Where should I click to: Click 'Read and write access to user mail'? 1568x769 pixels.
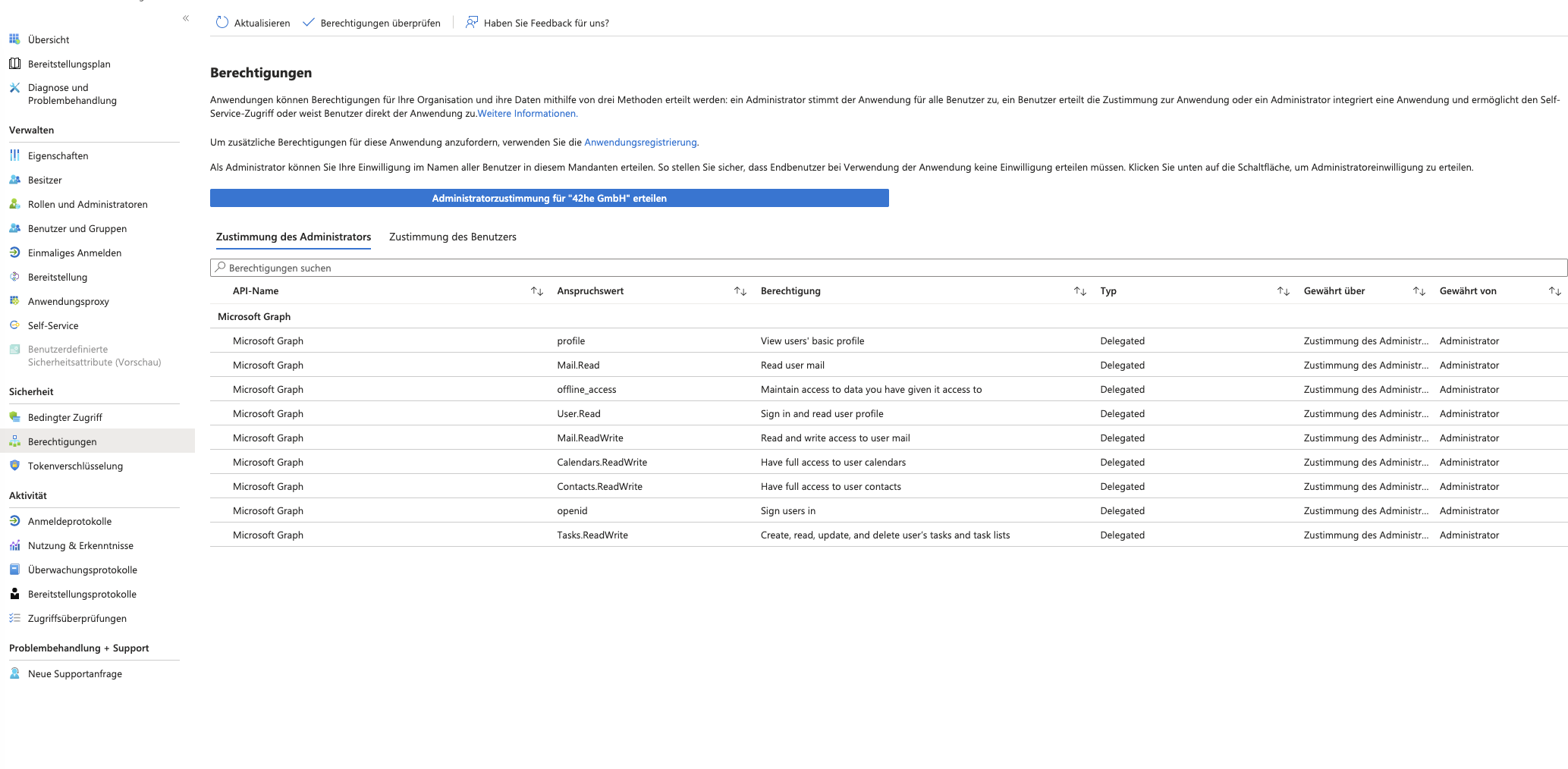click(x=835, y=438)
